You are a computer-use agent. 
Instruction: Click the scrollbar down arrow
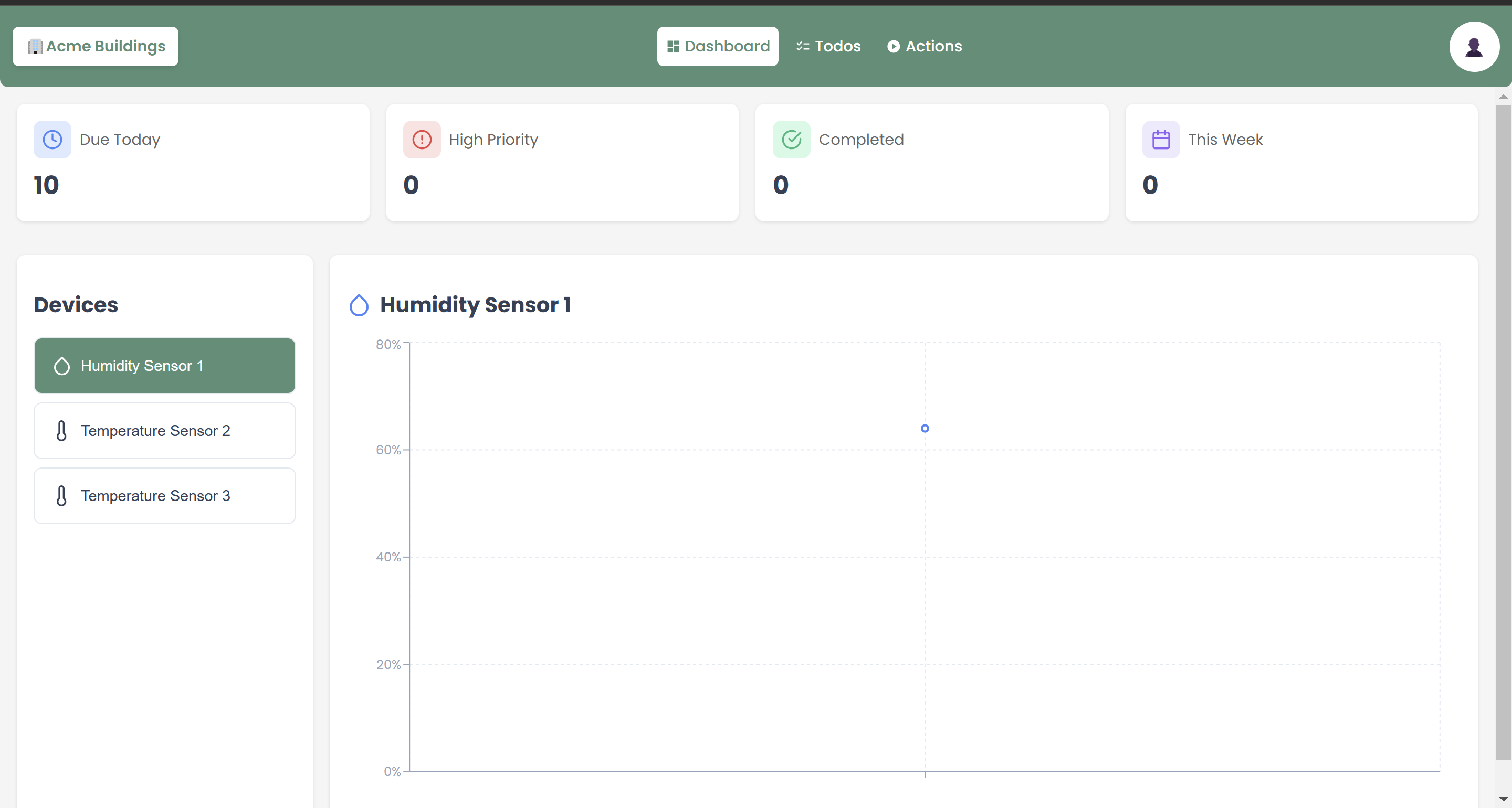(x=1503, y=799)
